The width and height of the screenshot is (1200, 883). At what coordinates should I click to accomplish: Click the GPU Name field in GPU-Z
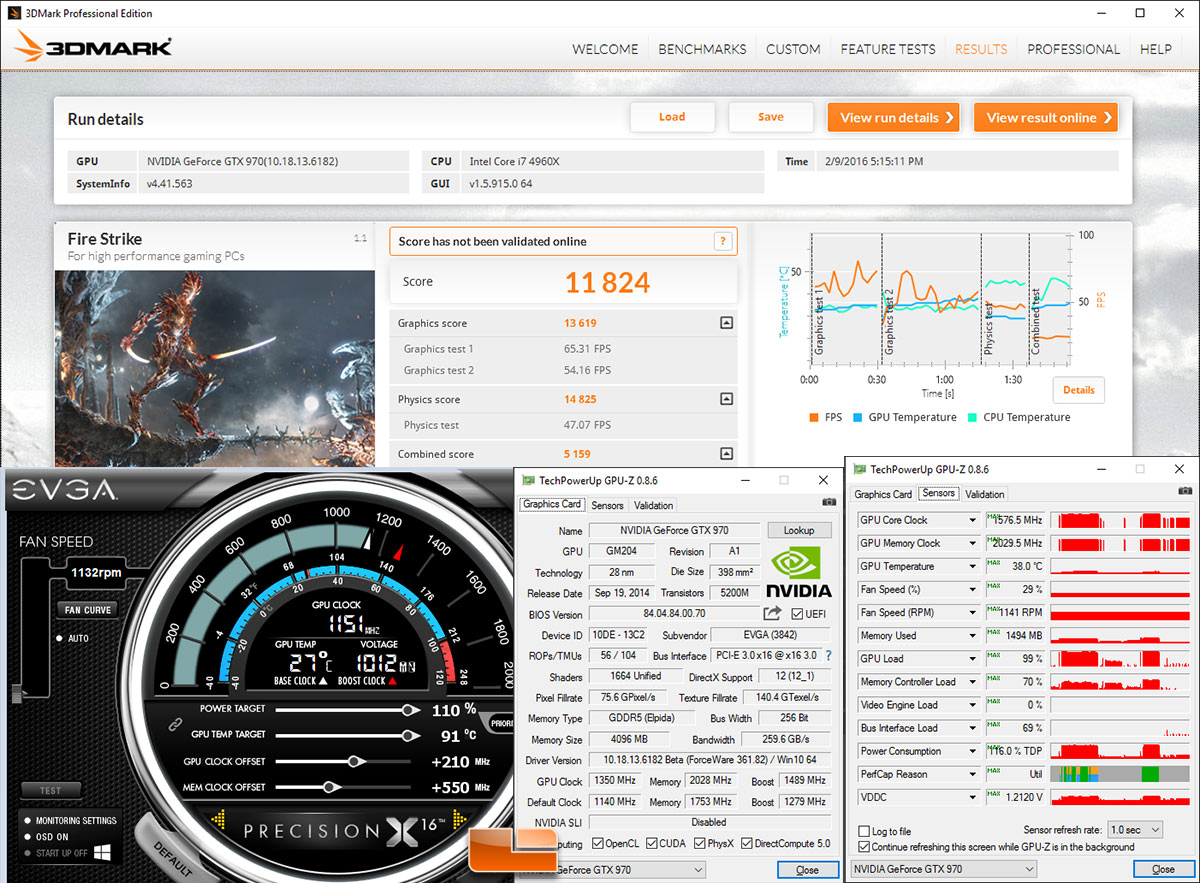pos(675,531)
